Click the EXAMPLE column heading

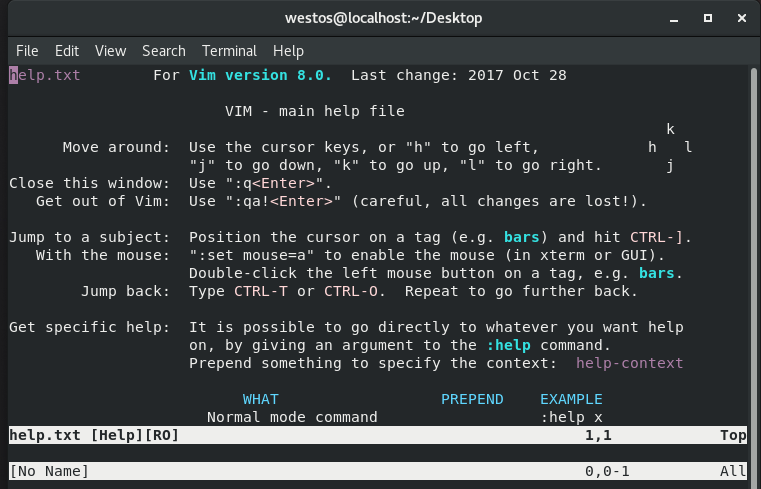pyautogui.click(x=571, y=399)
